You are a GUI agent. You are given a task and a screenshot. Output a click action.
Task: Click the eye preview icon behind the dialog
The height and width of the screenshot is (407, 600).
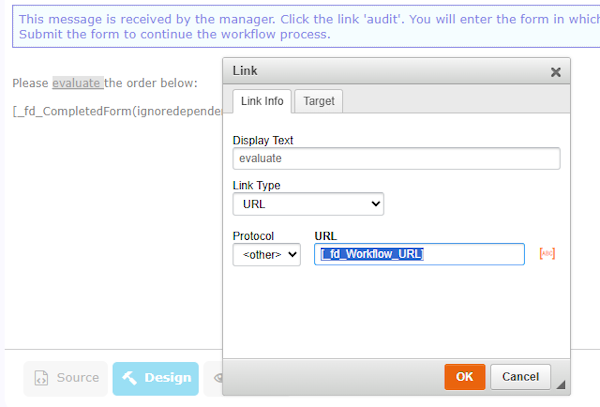click(218, 378)
